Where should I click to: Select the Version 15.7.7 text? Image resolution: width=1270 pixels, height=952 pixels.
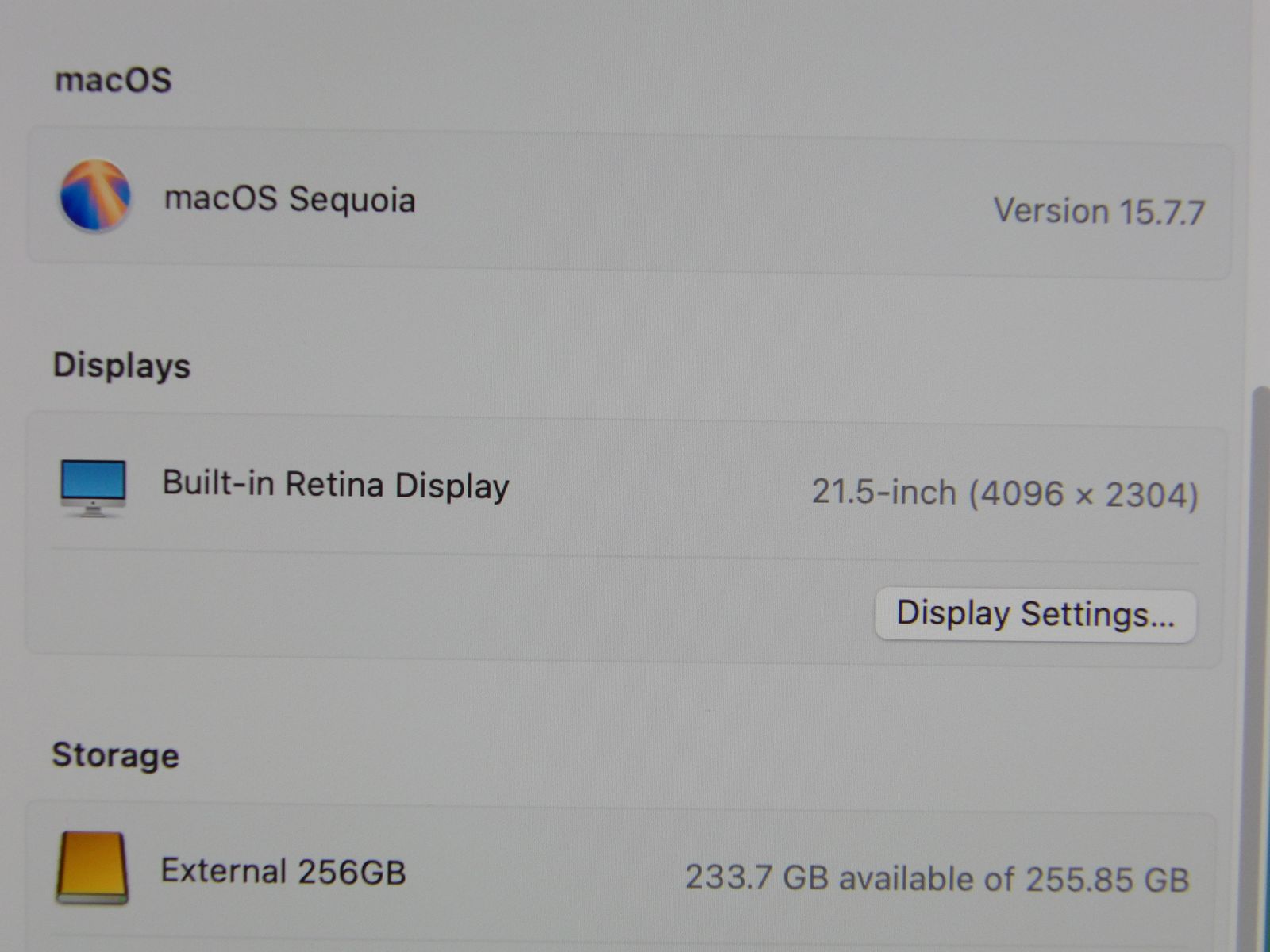(x=1099, y=212)
